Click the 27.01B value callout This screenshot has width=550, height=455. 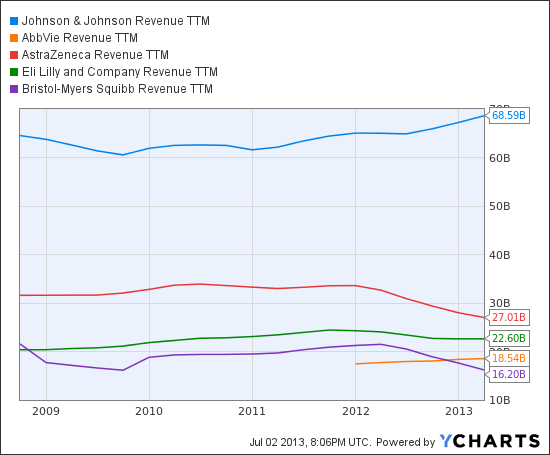509,317
